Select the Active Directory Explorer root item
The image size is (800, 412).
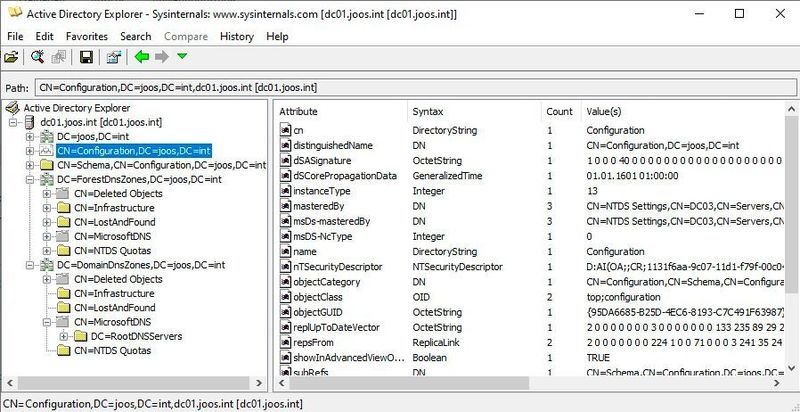[77, 108]
